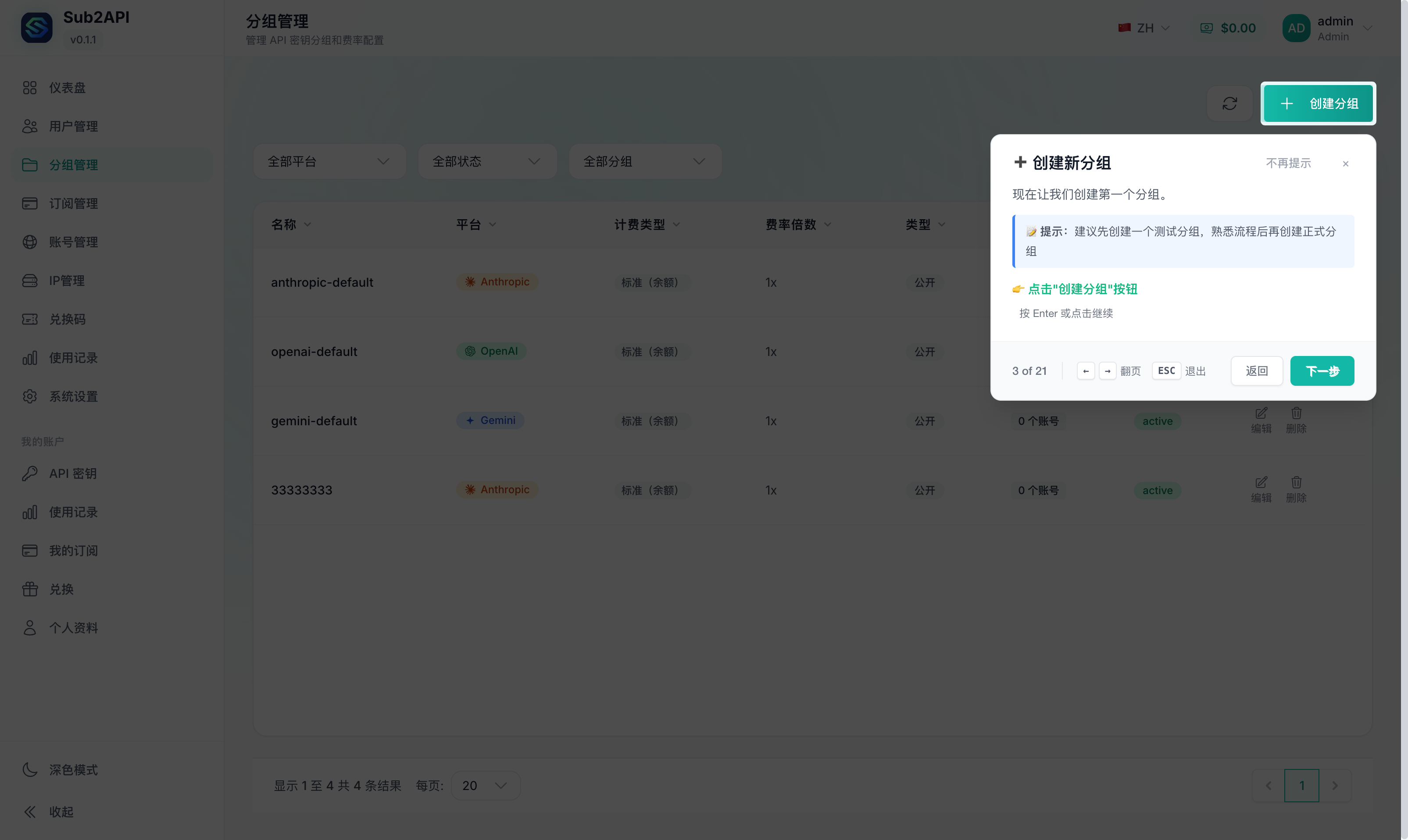Viewport: 1408px width, 840px height.
Task: Click 不再提示 to disable the guide
Action: coord(1288,164)
